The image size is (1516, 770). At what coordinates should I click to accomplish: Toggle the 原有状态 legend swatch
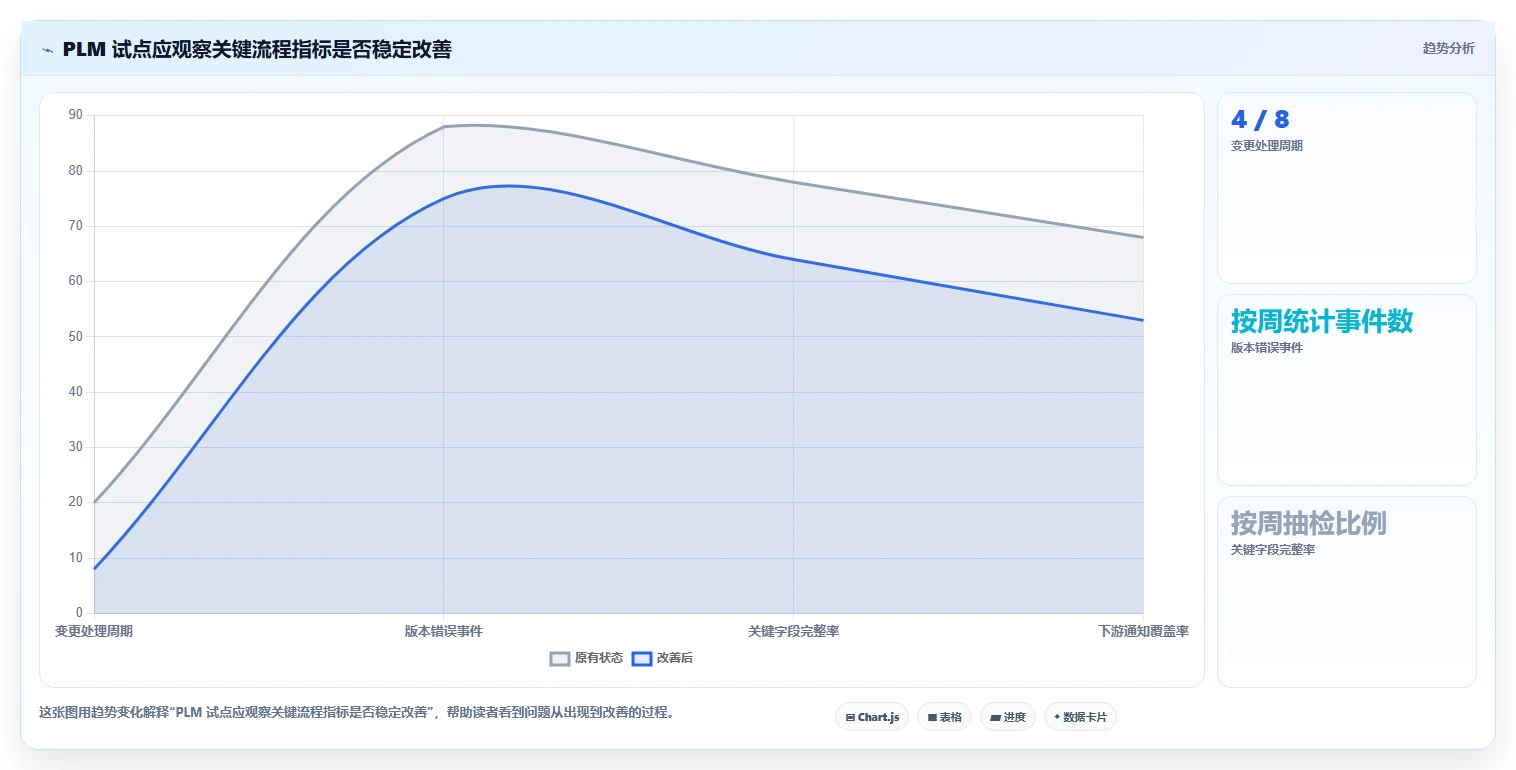(x=560, y=658)
